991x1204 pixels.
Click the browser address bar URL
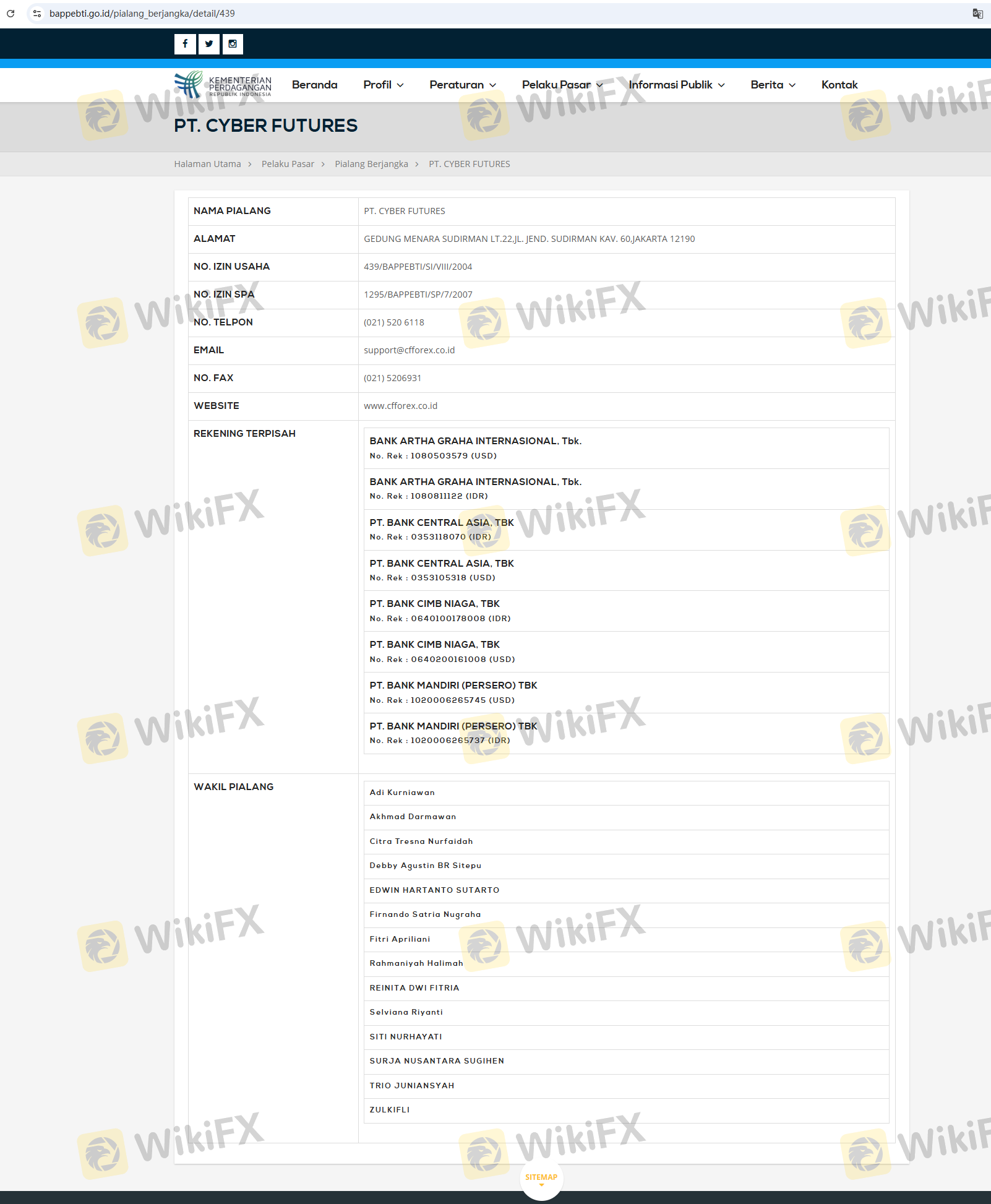coord(142,14)
